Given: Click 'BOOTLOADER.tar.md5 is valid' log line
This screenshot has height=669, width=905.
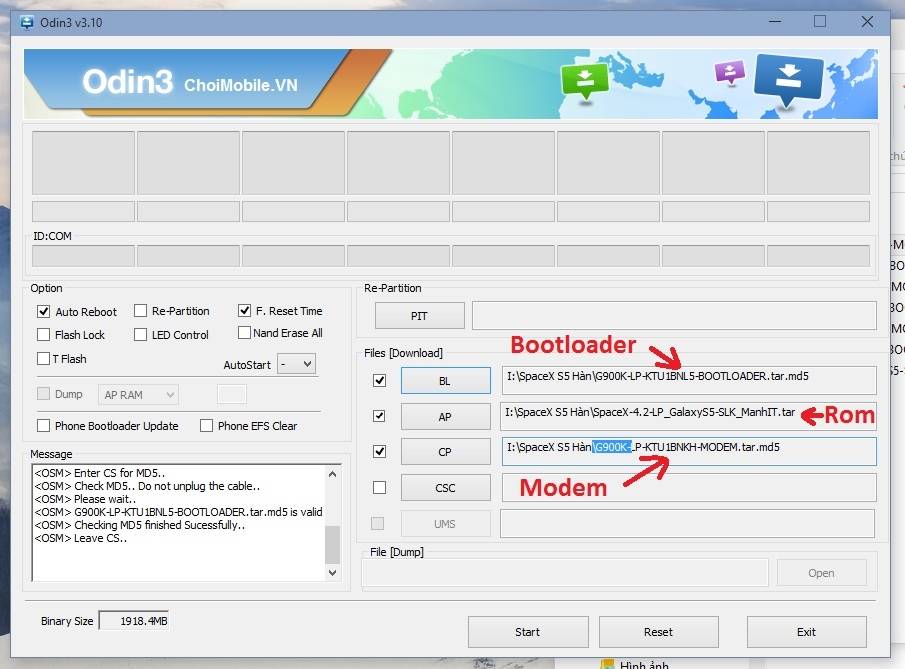Looking at the screenshot, I should (x=178, y=512).
